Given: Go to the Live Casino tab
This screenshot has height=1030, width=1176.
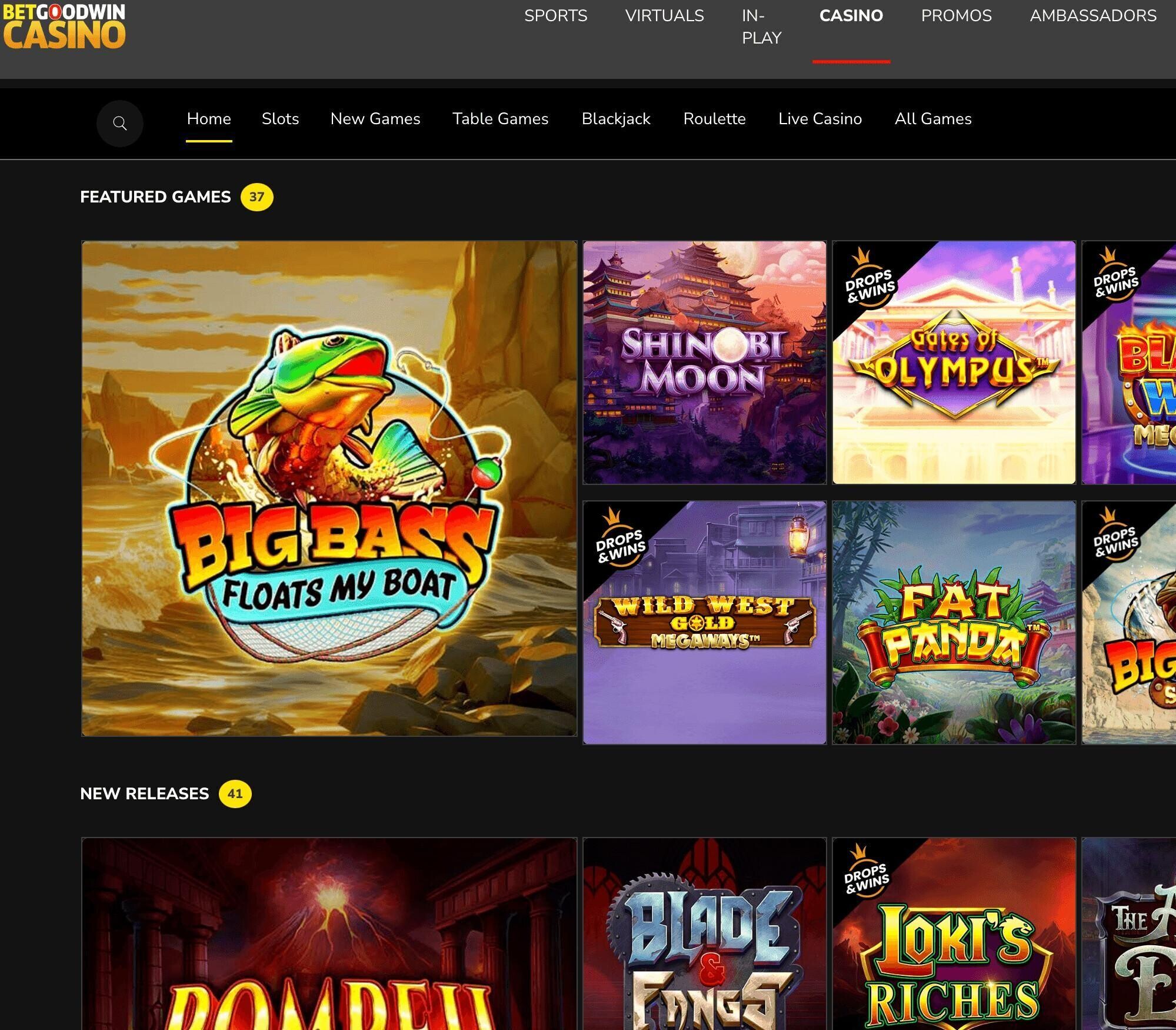Looking at the screenshot, I should [x=819, y=119].
